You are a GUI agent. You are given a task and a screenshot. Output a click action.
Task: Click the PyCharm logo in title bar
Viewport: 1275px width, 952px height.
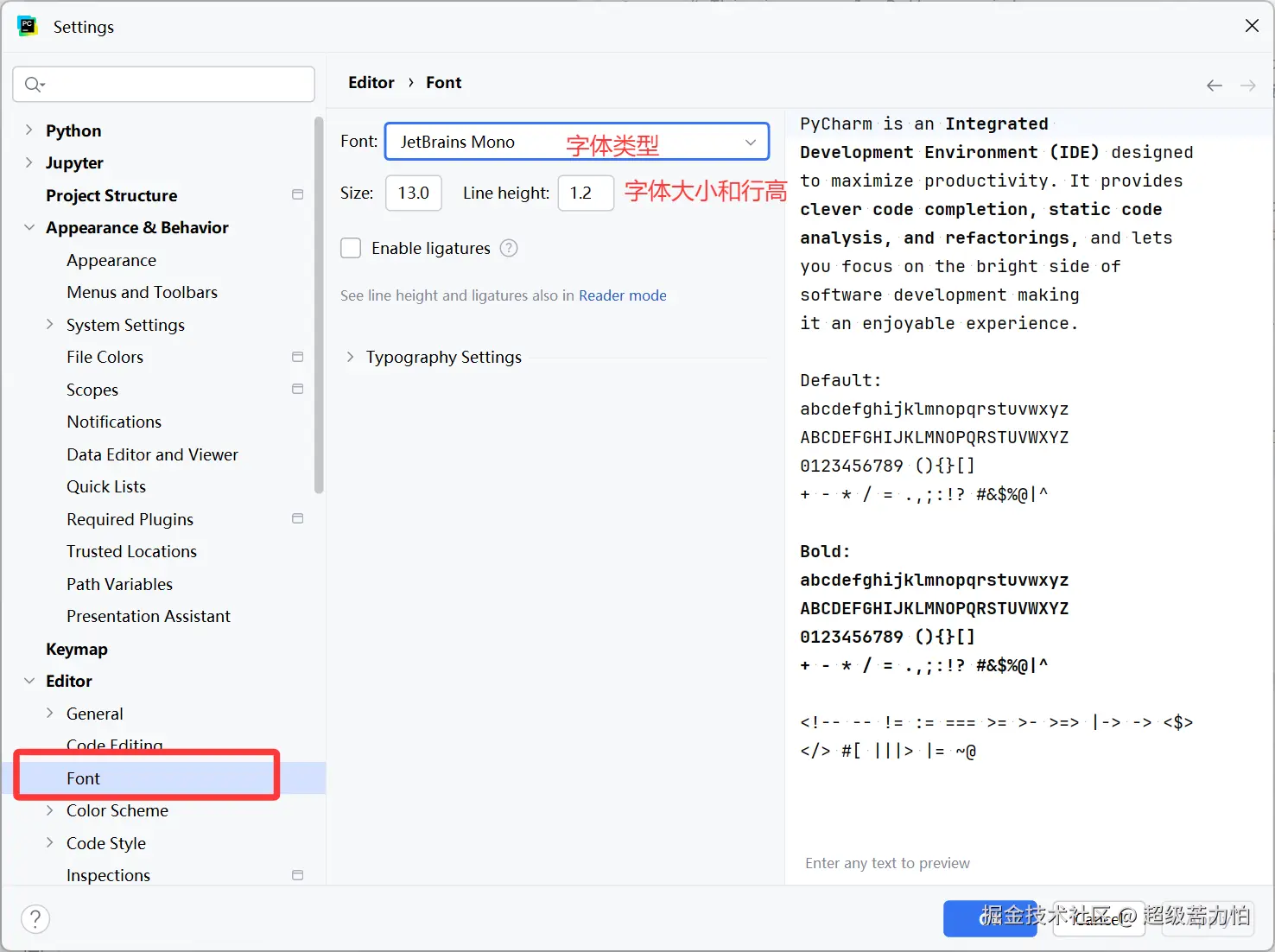28,26
